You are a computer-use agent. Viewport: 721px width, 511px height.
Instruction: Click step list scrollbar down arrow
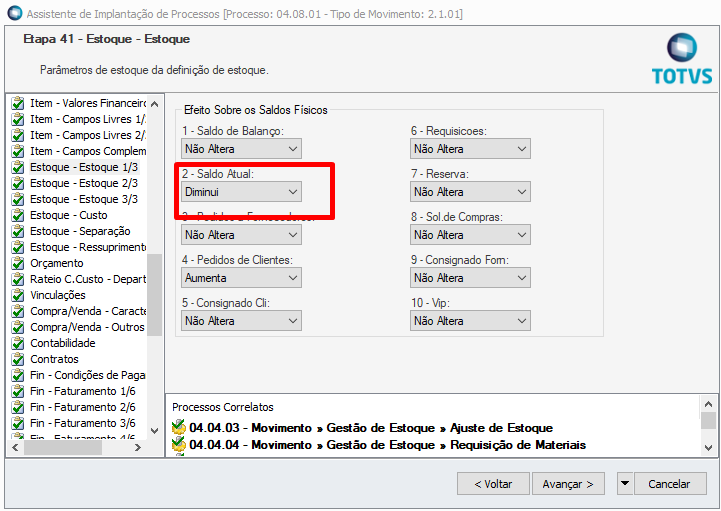point(154,431)
